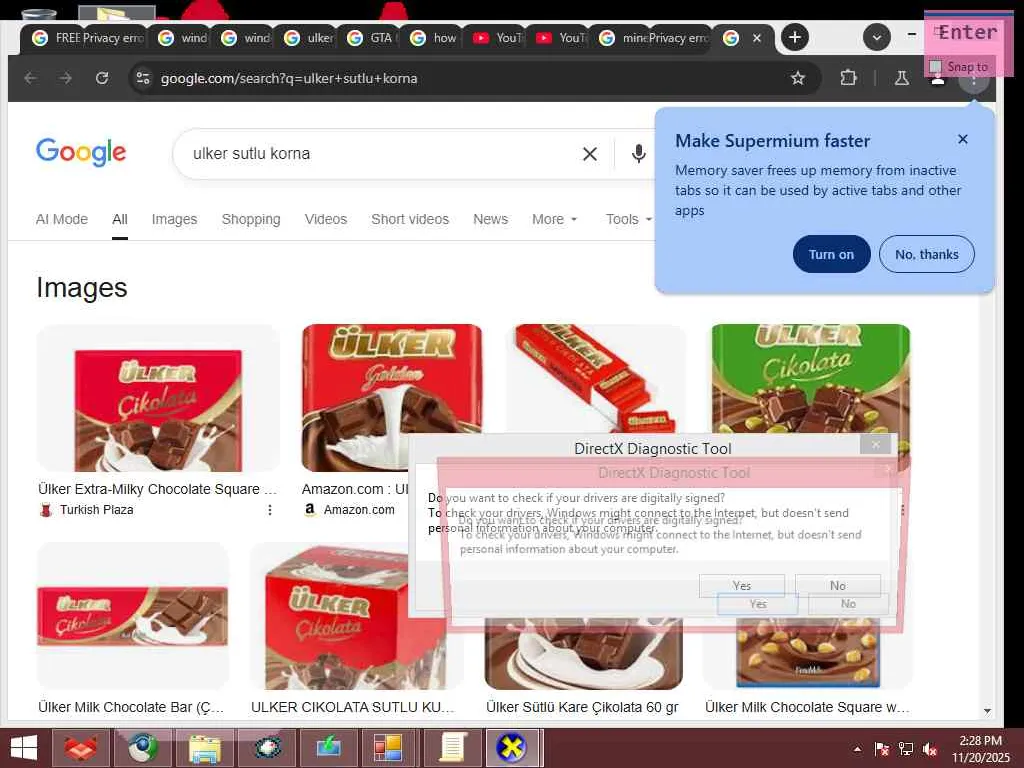Screen dimensions: 1024x768
Task: Open the network icon in the system tray
Action: [906, 749]
